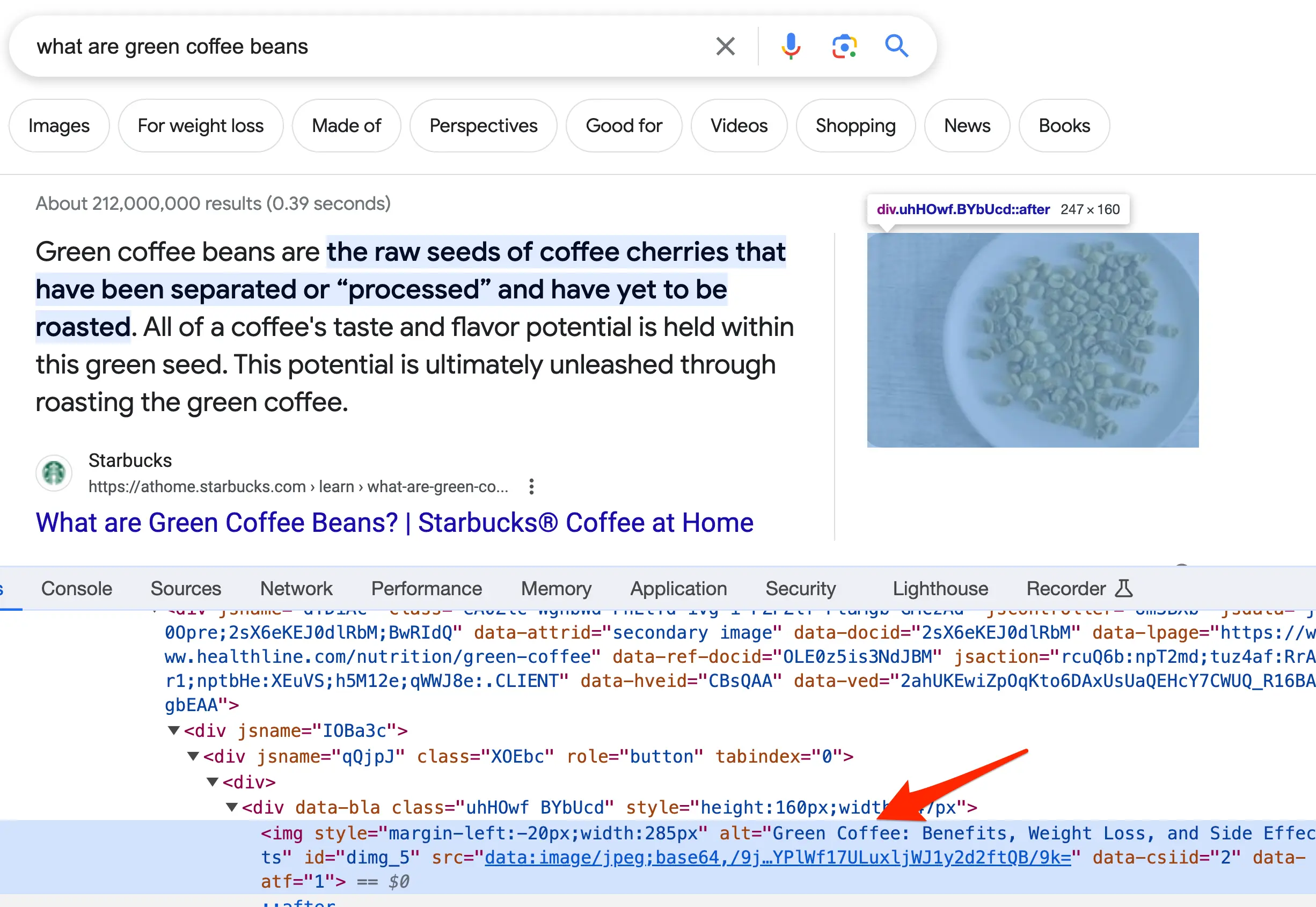The image size is (1316, 907).
Task: Filter results by Images chip
Action: 59,126
